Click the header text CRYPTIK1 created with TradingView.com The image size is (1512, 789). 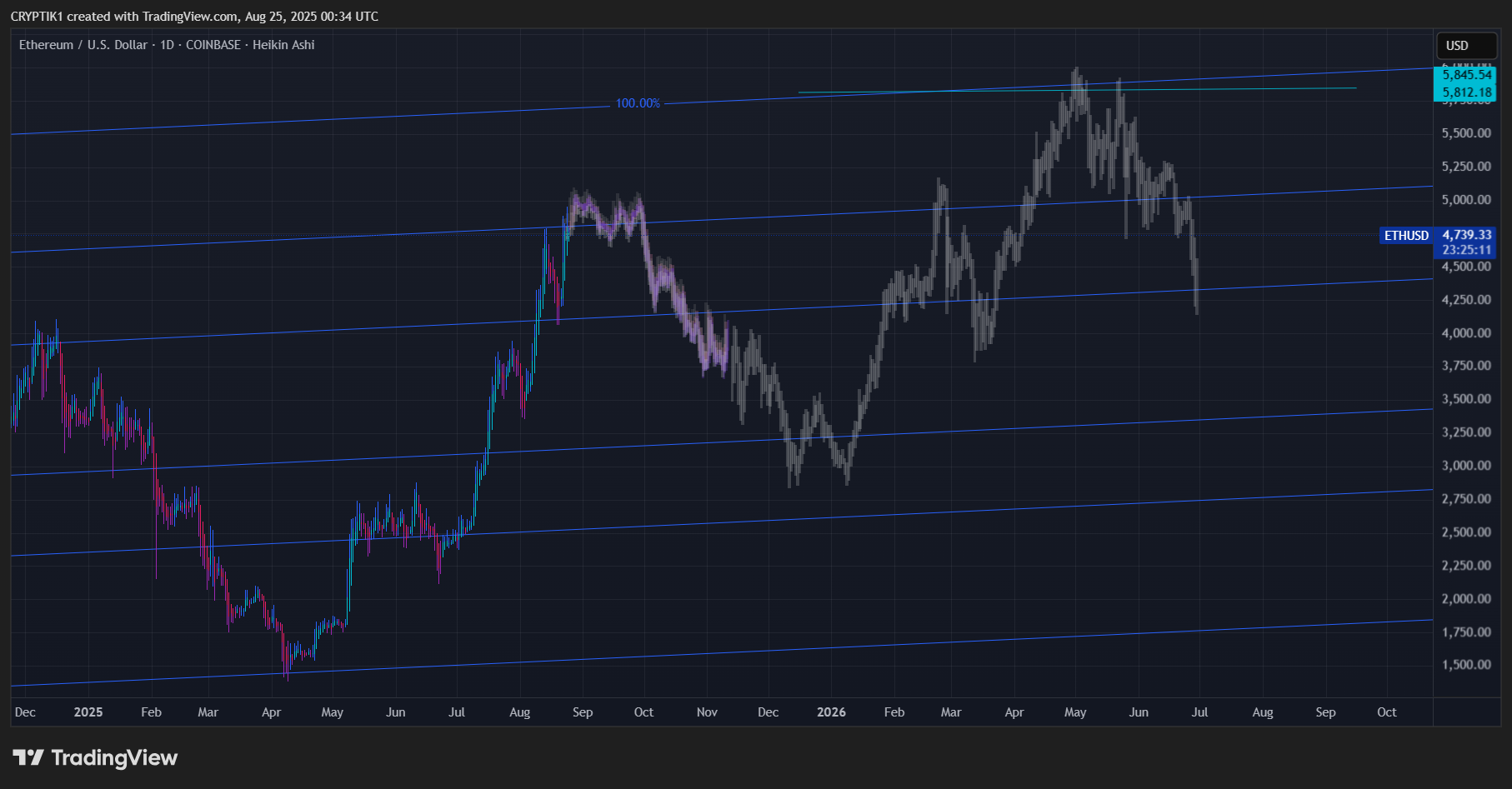(x=124, y=17)
